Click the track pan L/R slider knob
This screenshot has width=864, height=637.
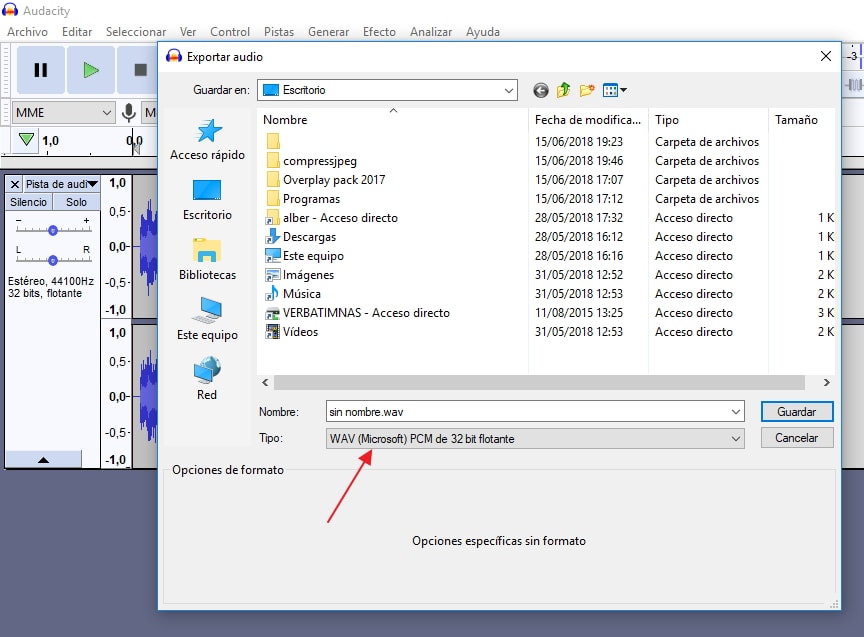[x=53, y=260]
